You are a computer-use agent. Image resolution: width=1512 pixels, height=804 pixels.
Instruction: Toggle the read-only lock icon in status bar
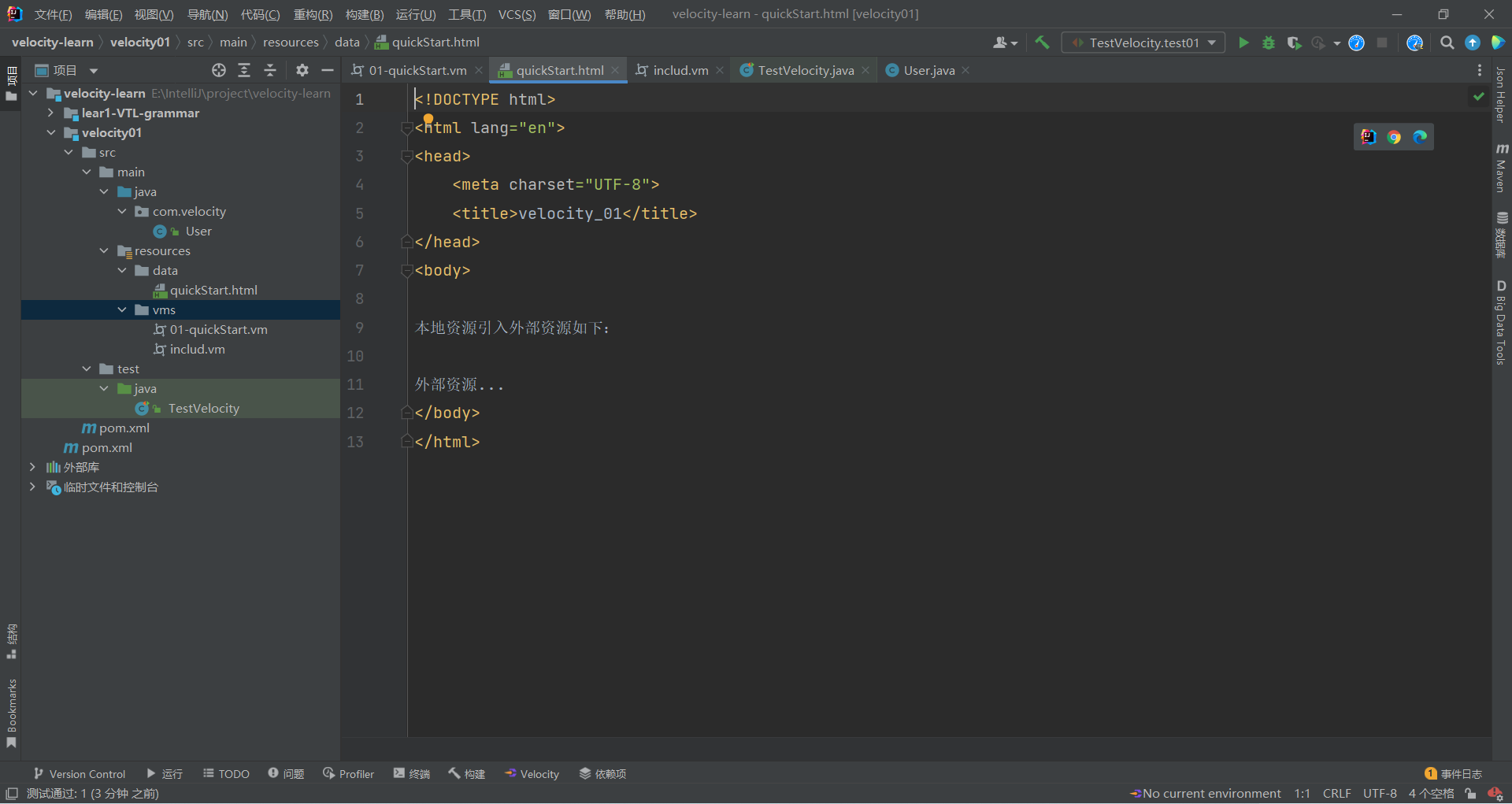point(1469,794)
